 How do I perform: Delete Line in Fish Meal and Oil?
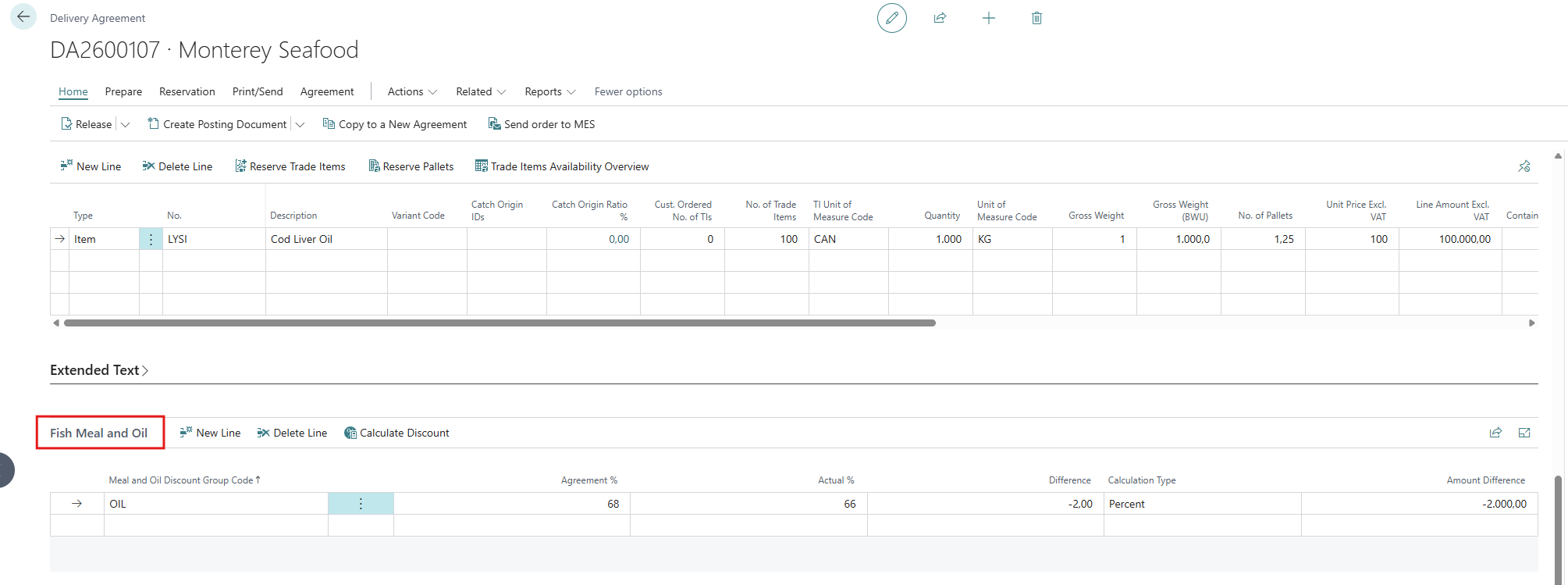pyautogui.click(x=292, y=433)
